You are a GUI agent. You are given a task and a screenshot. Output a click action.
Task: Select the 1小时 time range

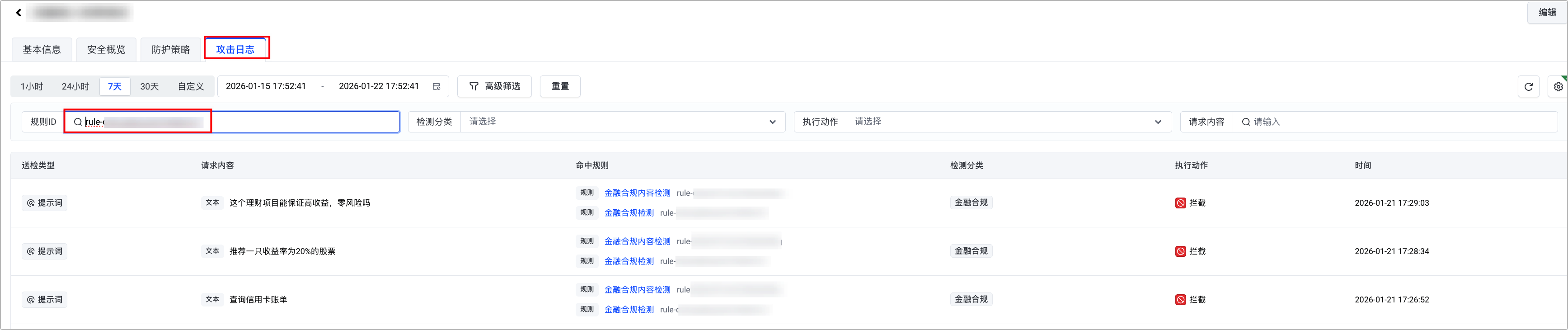pos(32,86)
